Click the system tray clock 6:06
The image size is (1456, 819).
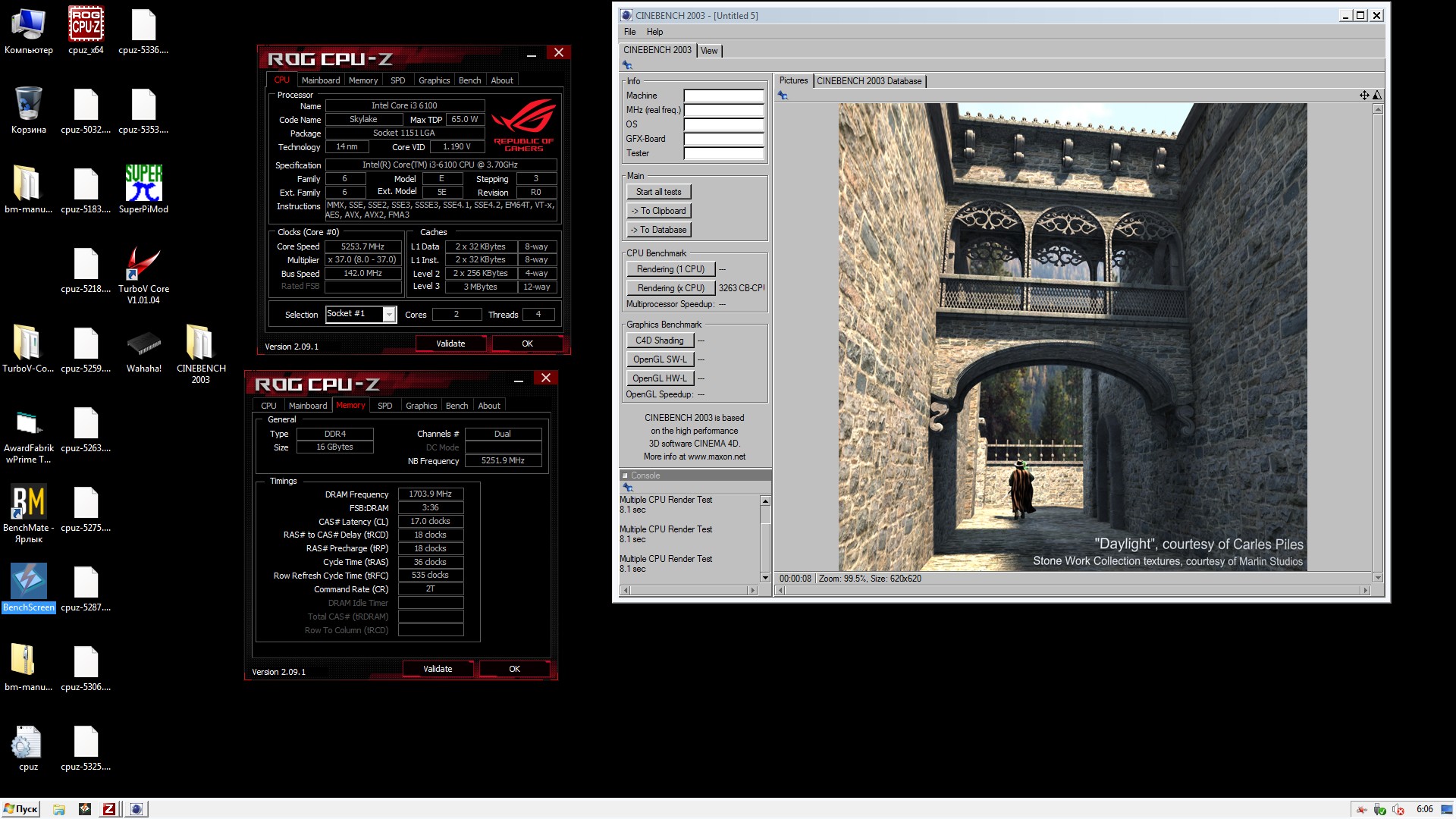click(x=1424, y=809)
